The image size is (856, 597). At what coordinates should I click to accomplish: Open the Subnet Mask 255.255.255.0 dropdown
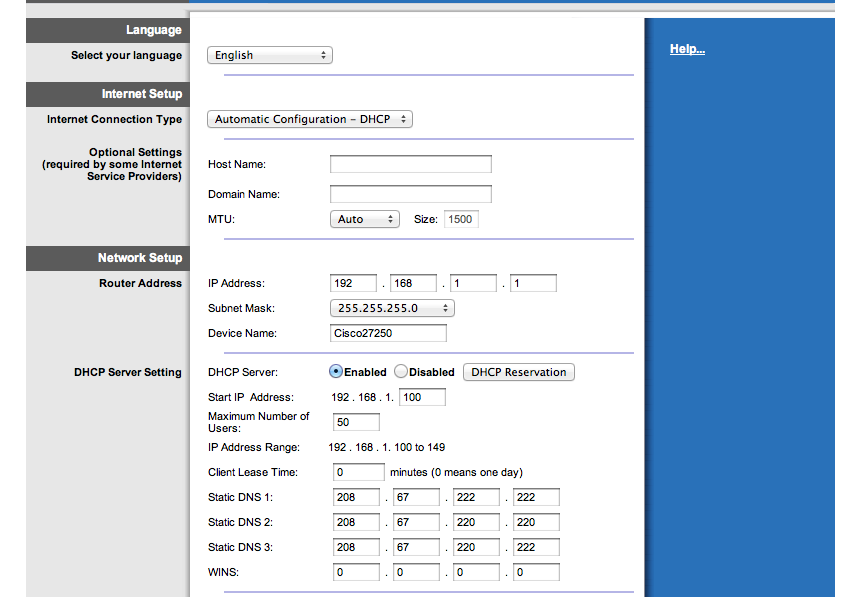pos(392,308)
